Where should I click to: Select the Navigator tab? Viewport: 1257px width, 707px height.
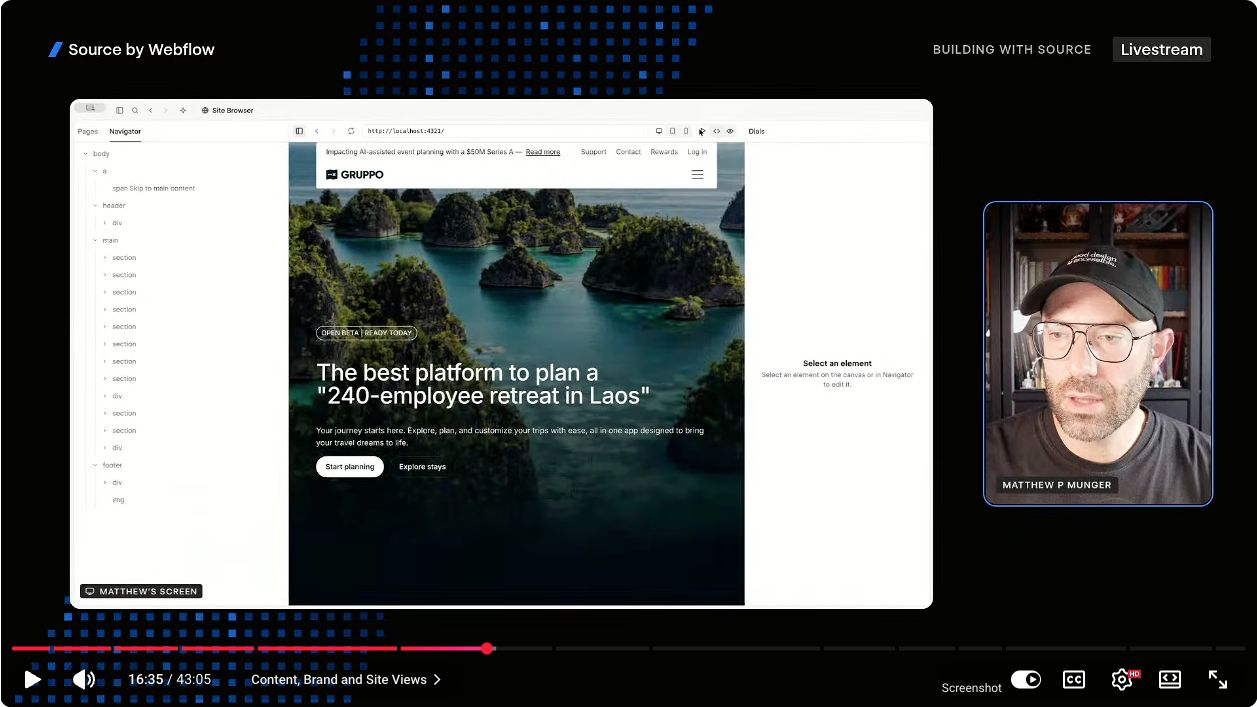(125, 131)
